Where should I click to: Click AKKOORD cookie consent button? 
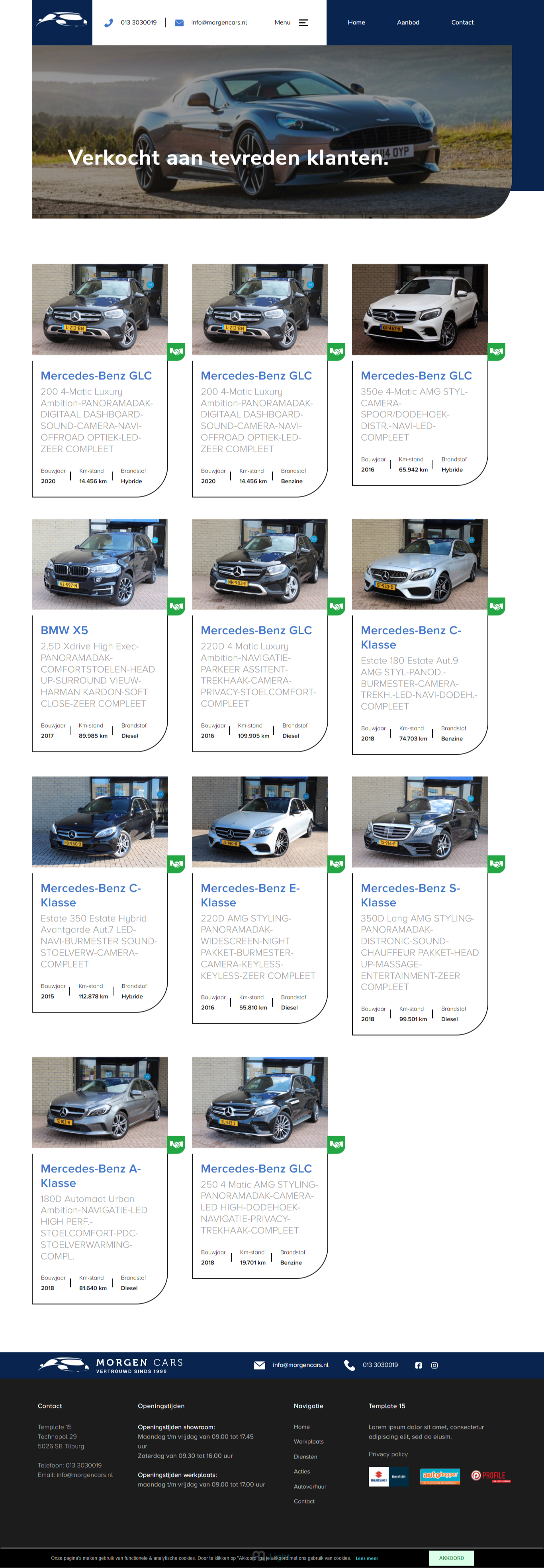(x=452, y=1558)
